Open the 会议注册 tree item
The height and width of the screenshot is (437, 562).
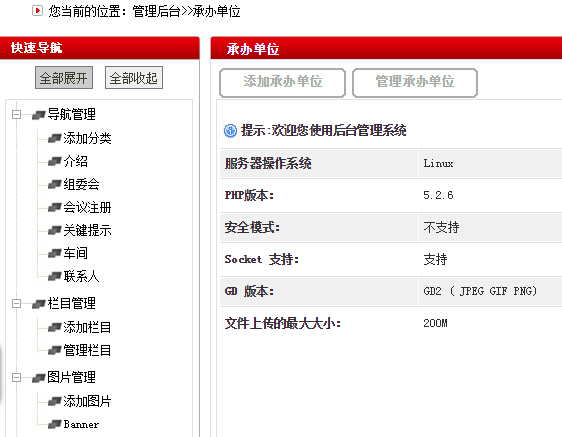click(x=87, y=207)
